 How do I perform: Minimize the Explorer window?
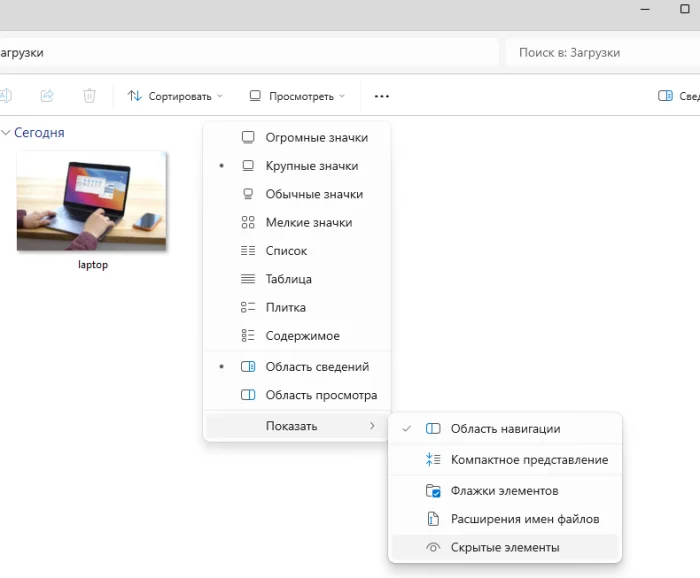645,9
